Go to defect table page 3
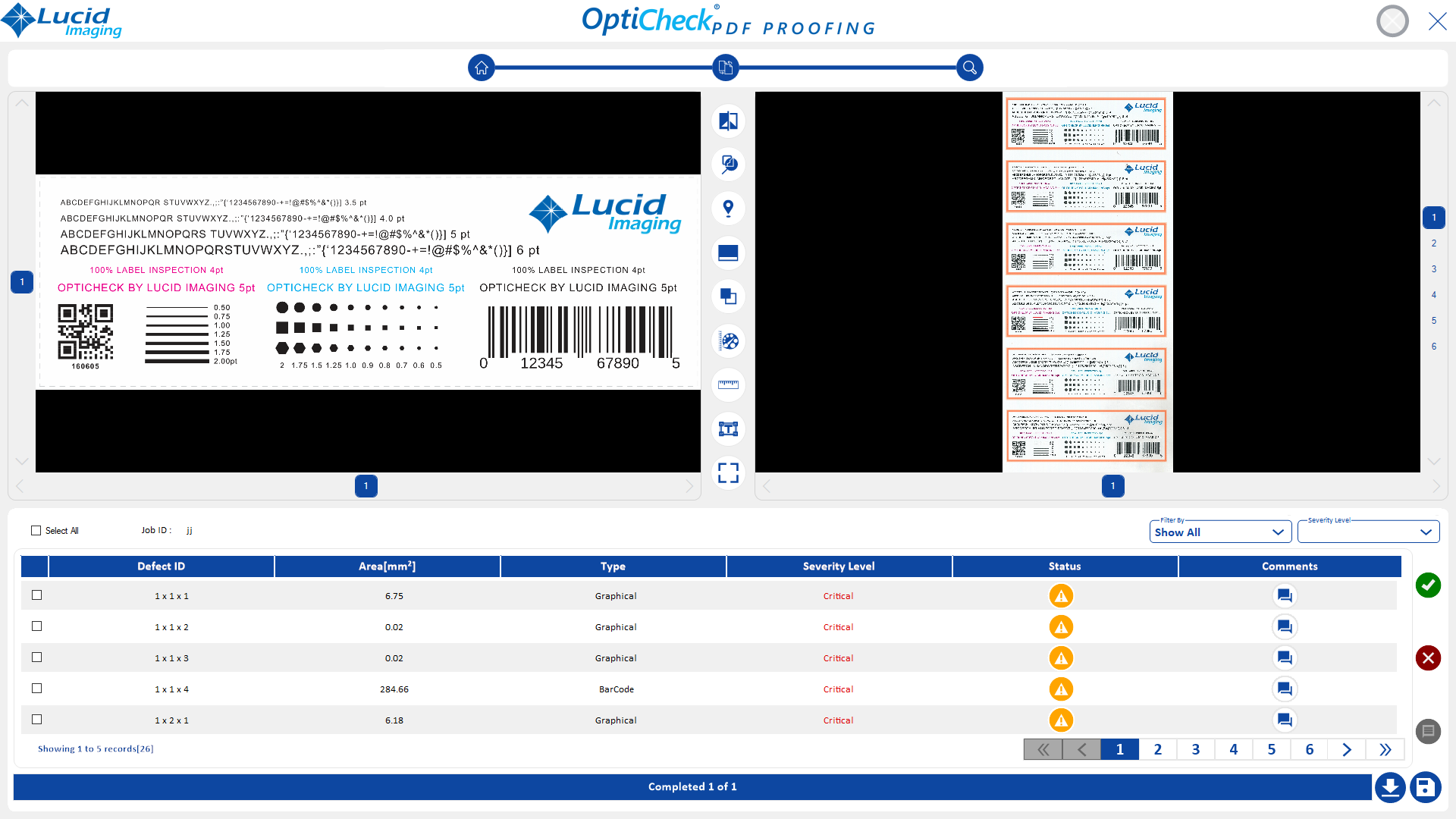The width and height of the screenshot is (1456, 819). point(1195,749)
